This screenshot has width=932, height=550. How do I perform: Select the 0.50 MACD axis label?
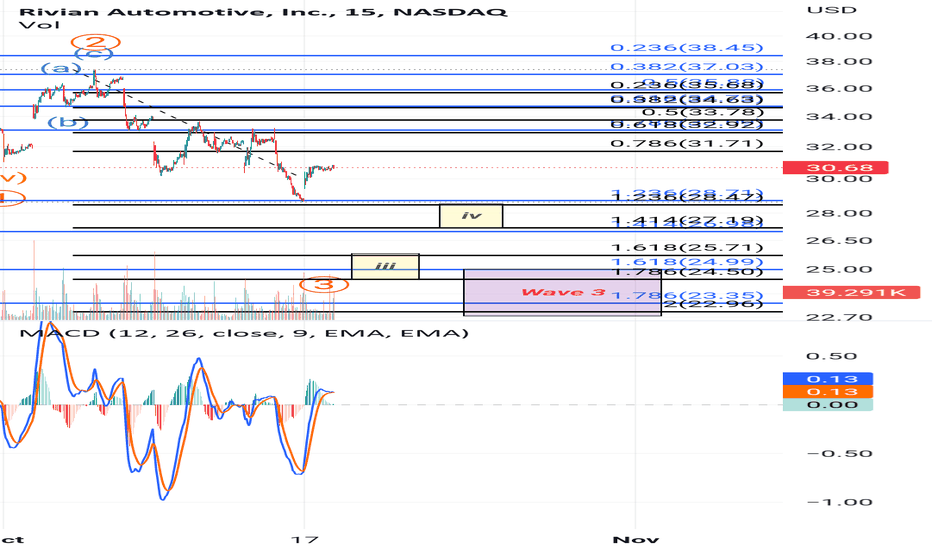click(832, 356)
